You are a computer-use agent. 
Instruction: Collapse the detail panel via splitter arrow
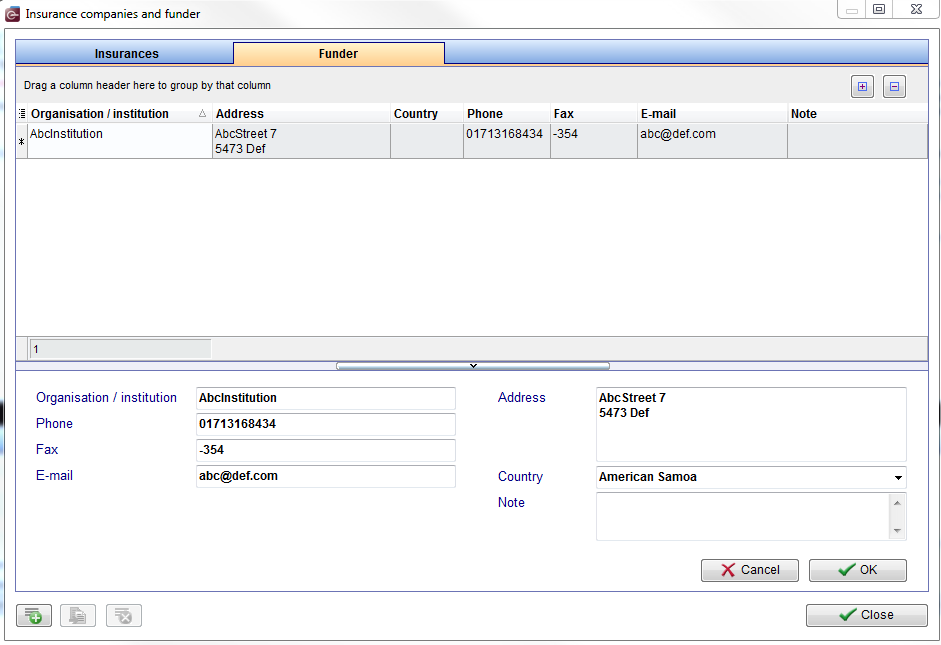tap(473, 365)
